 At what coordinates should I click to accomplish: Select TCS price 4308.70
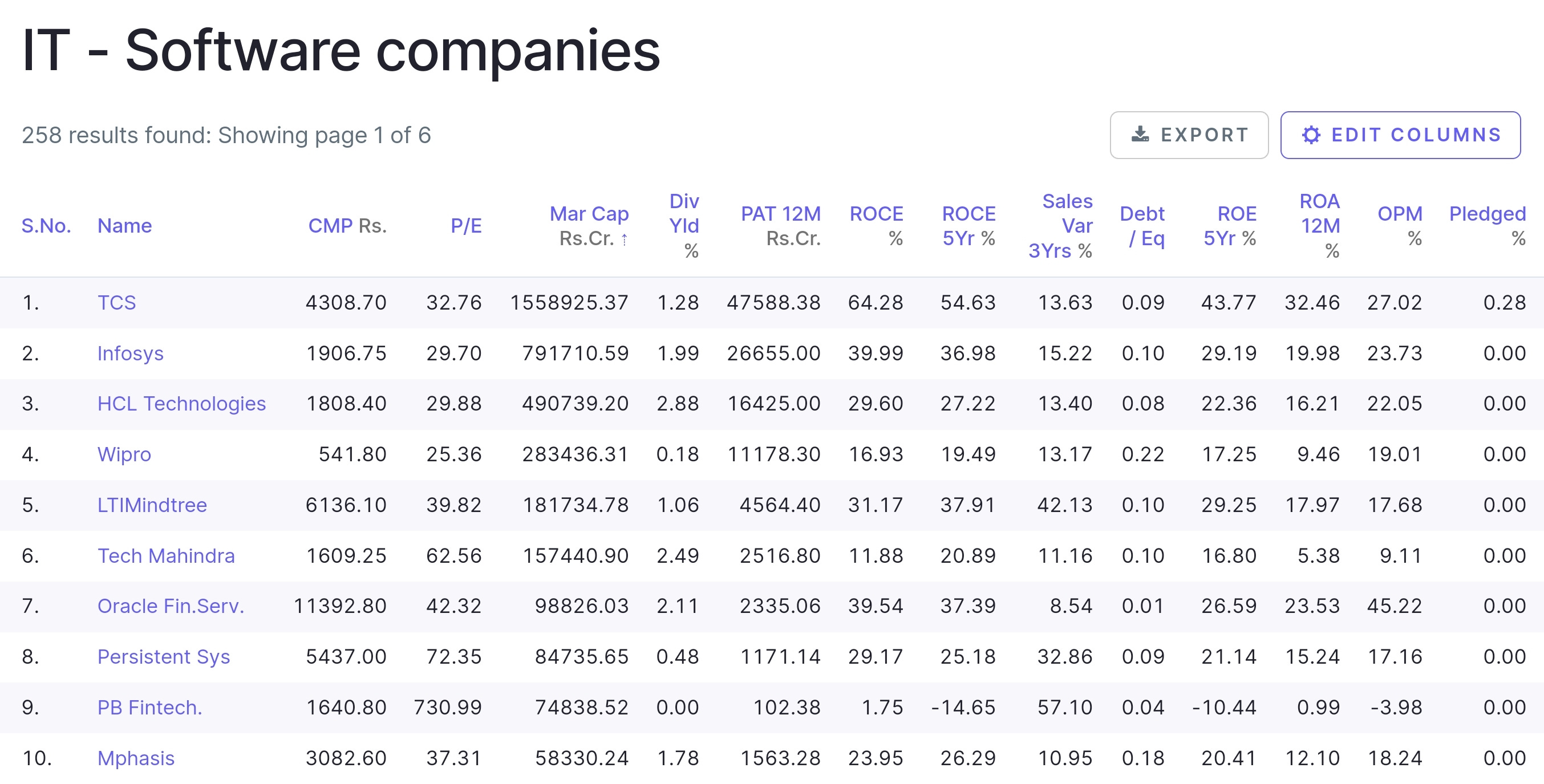[346, 302]
